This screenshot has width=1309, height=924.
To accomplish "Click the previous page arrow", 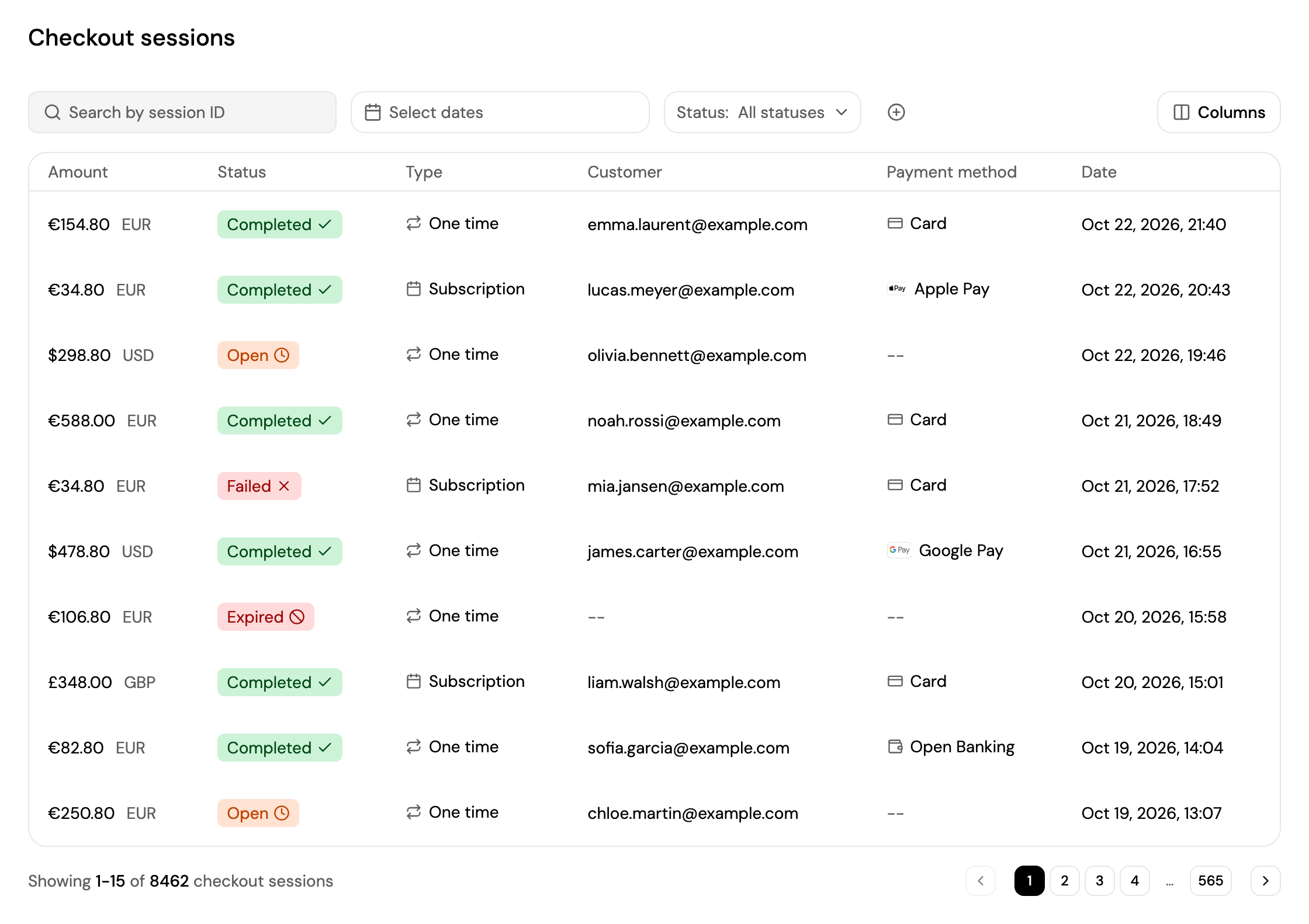I will [x=981, y=881].
